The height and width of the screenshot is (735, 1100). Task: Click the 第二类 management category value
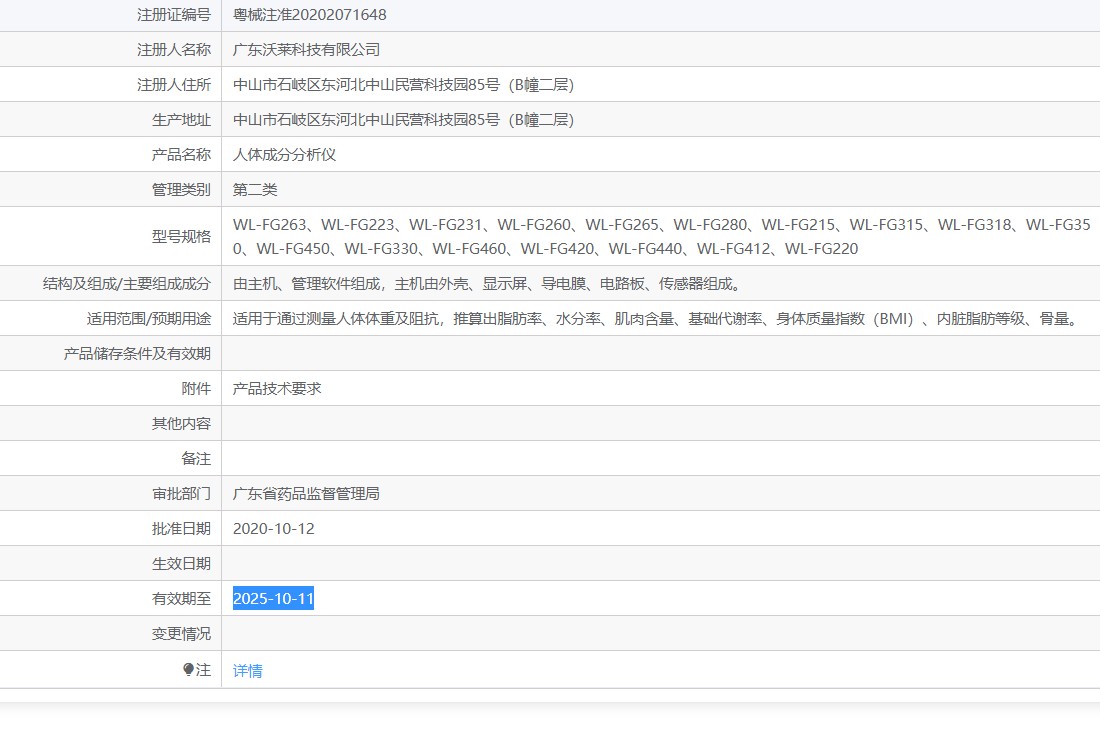(255, 190)
